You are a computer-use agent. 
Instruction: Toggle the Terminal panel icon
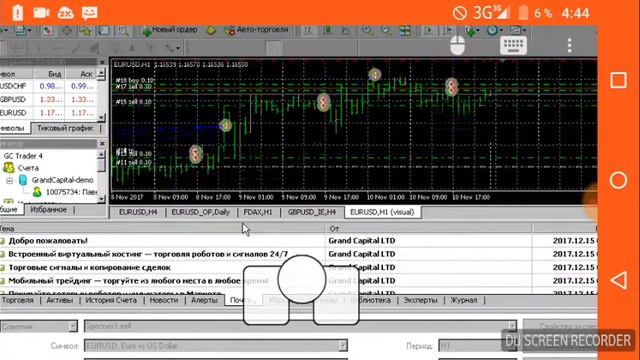(x=104, y=30)
